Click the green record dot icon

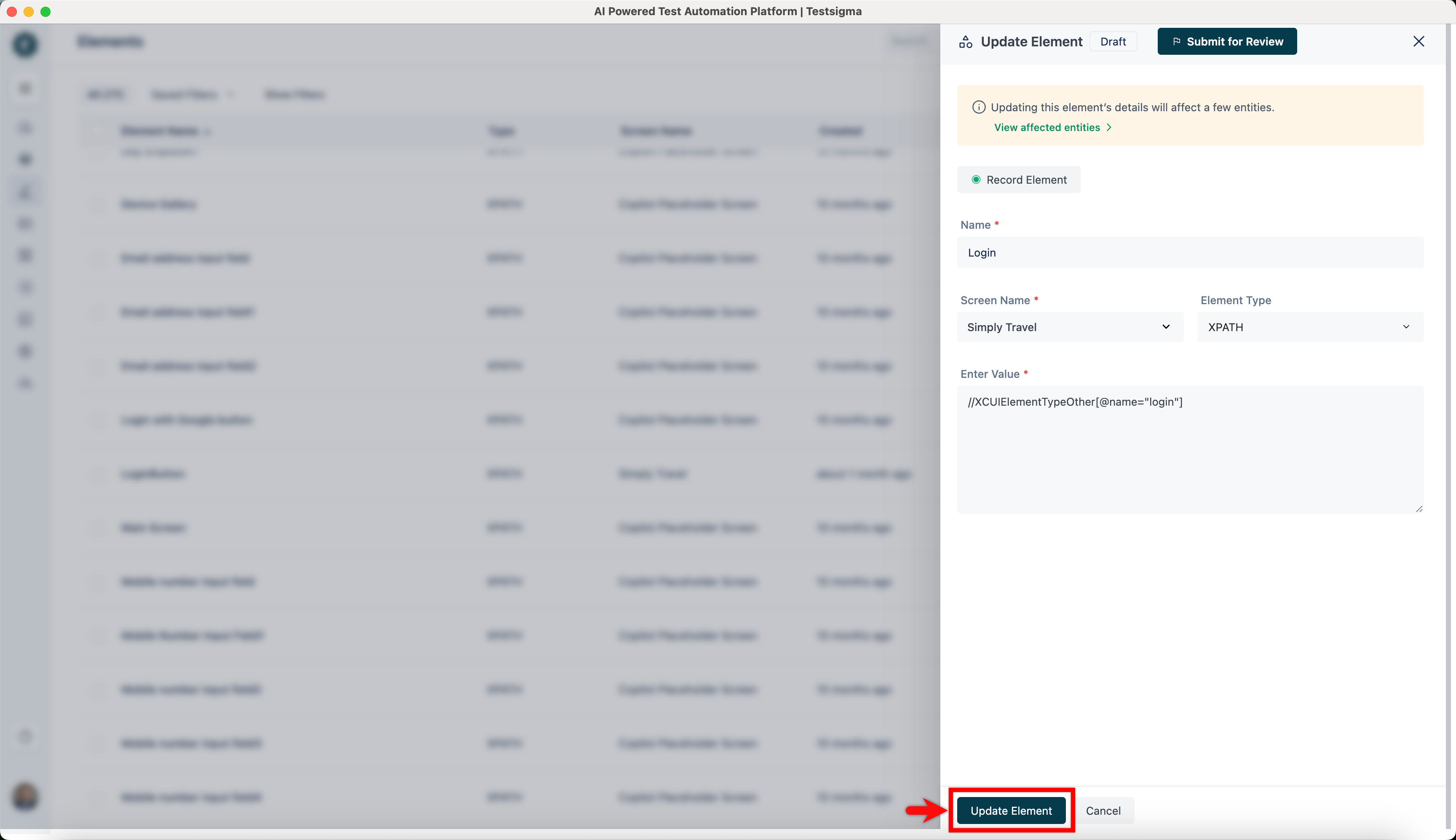pyautogui.click(x=976, y=180)
